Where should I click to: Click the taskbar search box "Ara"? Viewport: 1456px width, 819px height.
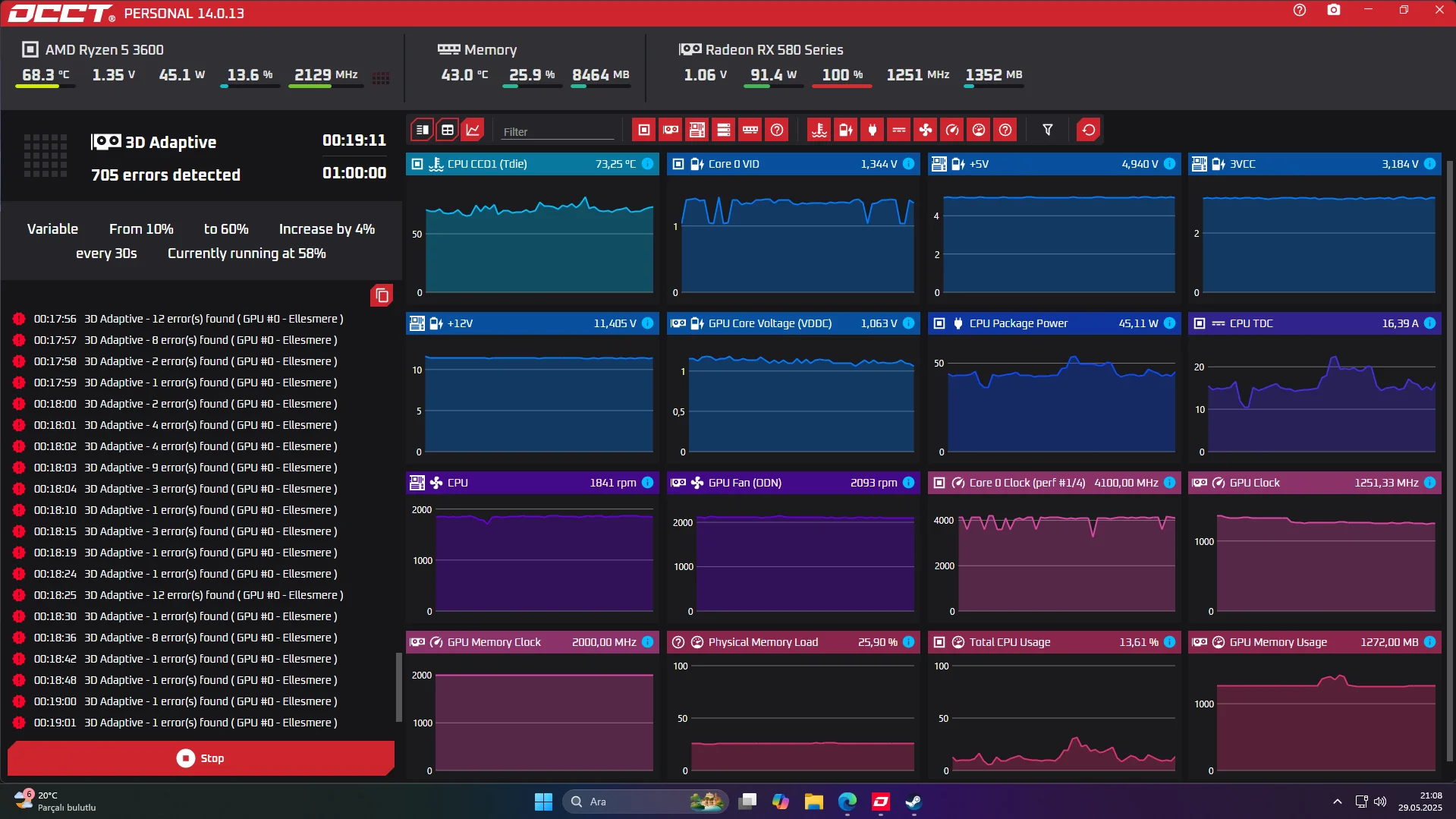(x=646, y=802)
